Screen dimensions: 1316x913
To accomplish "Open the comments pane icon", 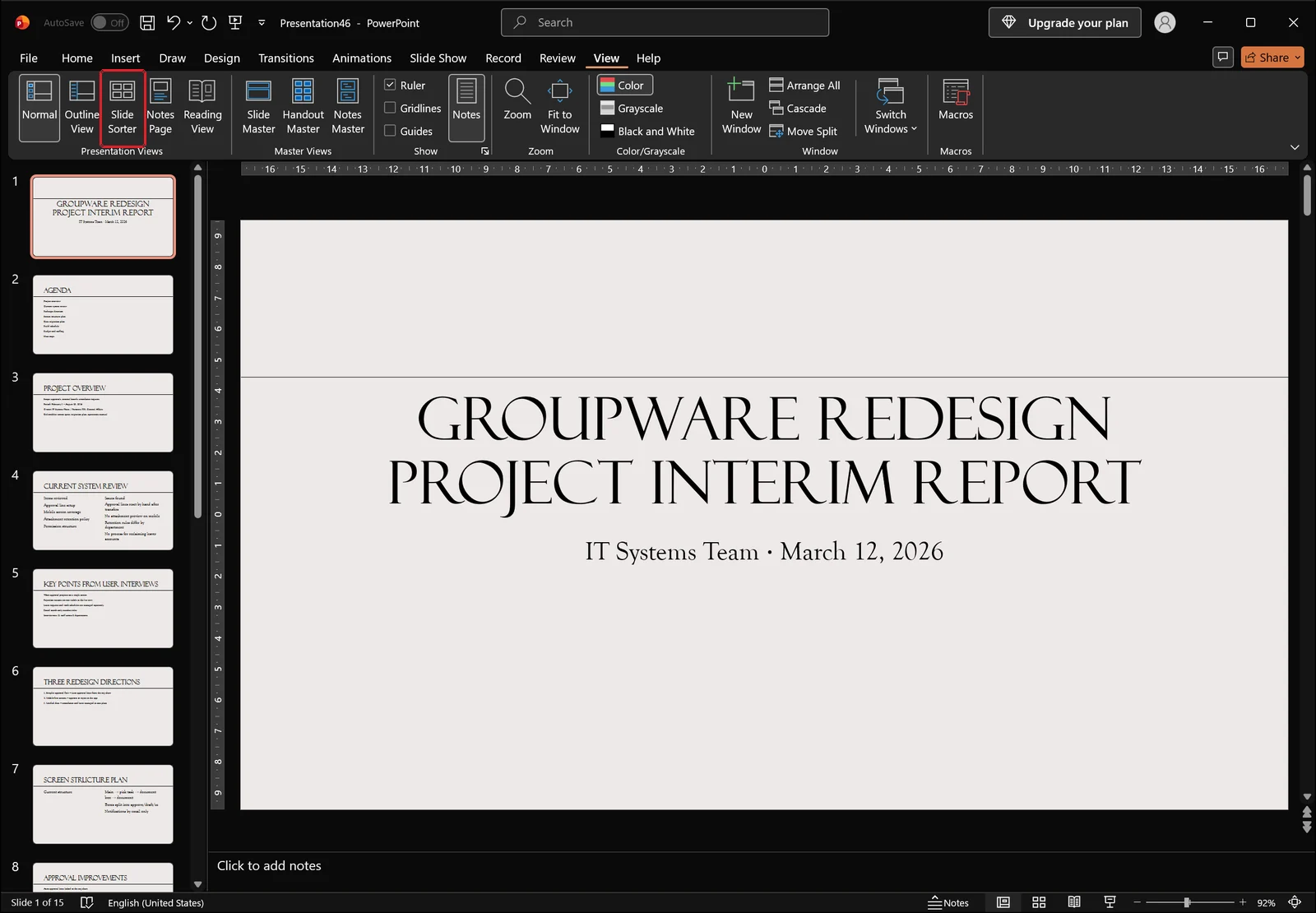I will (x=1223, y=57).
